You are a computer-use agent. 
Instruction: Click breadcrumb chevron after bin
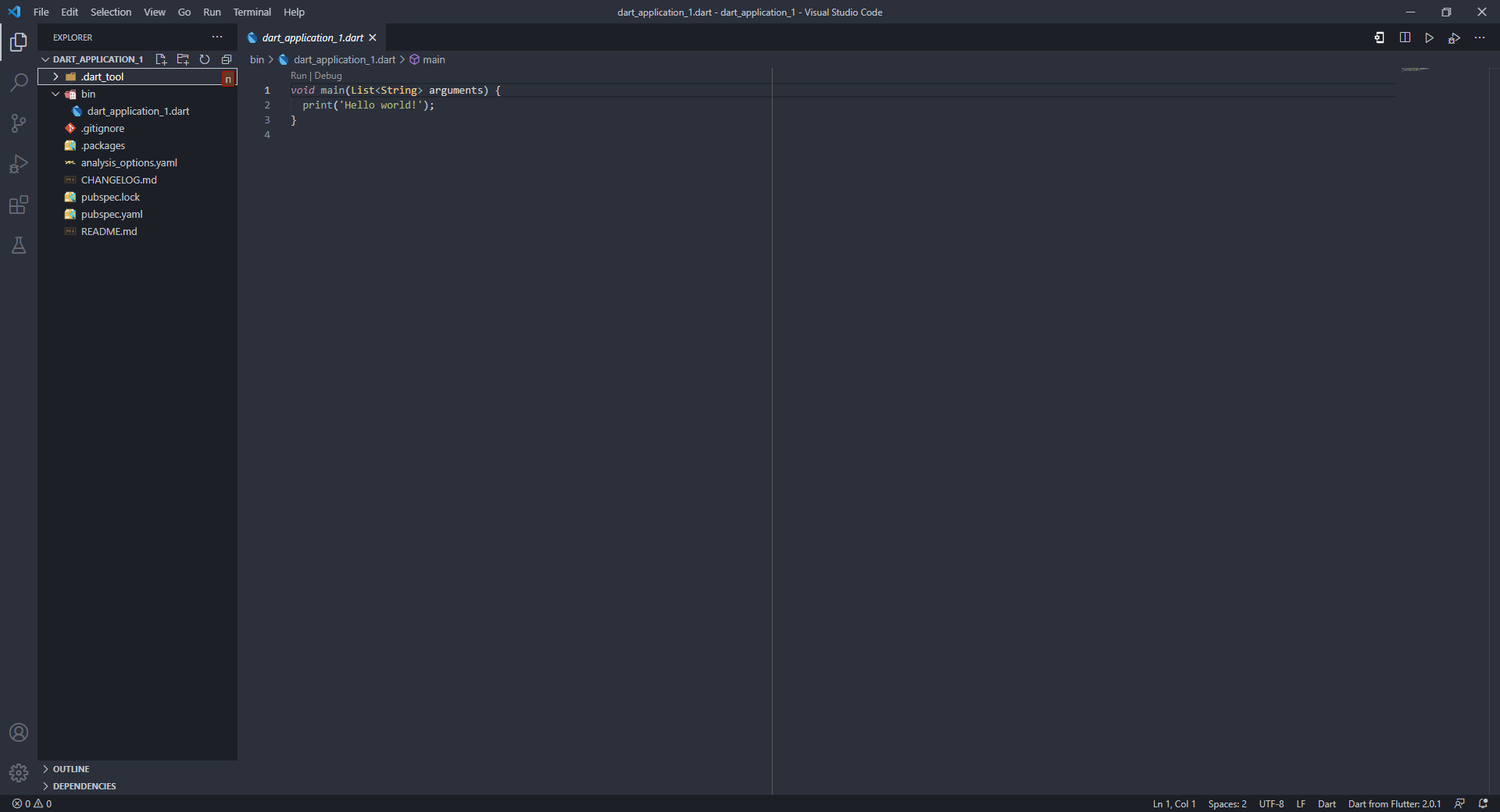click(270, 59)
